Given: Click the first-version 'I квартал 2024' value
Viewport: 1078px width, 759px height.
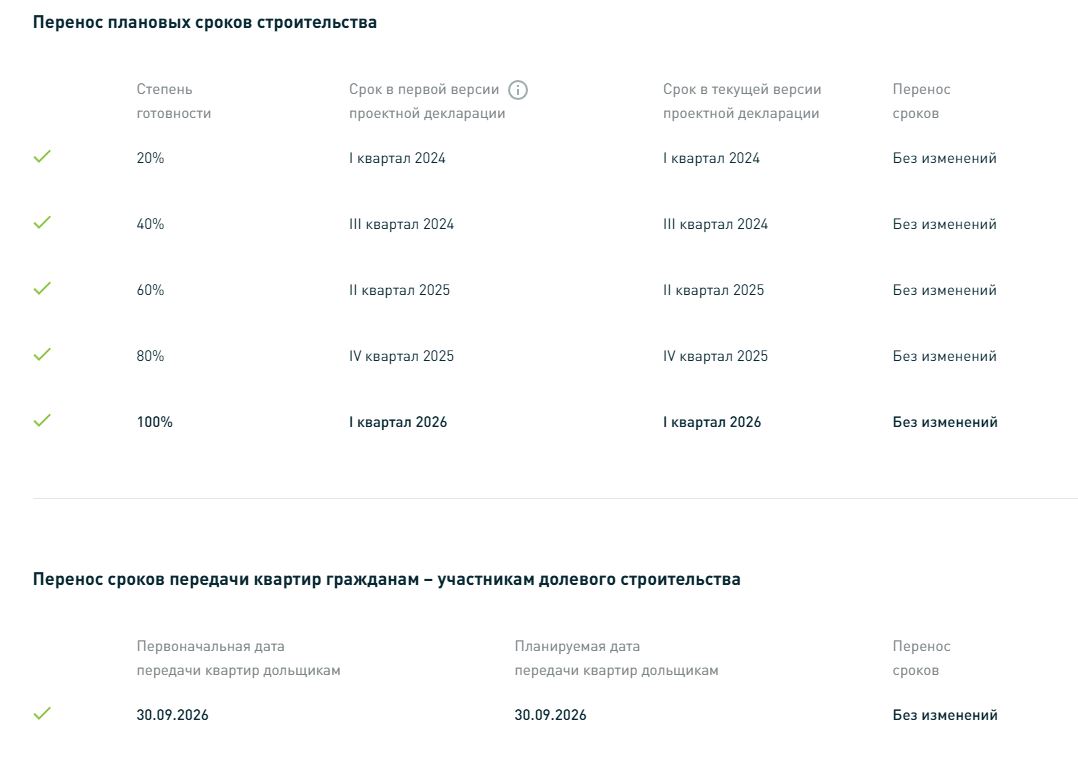Looking at the screenshot, I should tap(397, 158).
